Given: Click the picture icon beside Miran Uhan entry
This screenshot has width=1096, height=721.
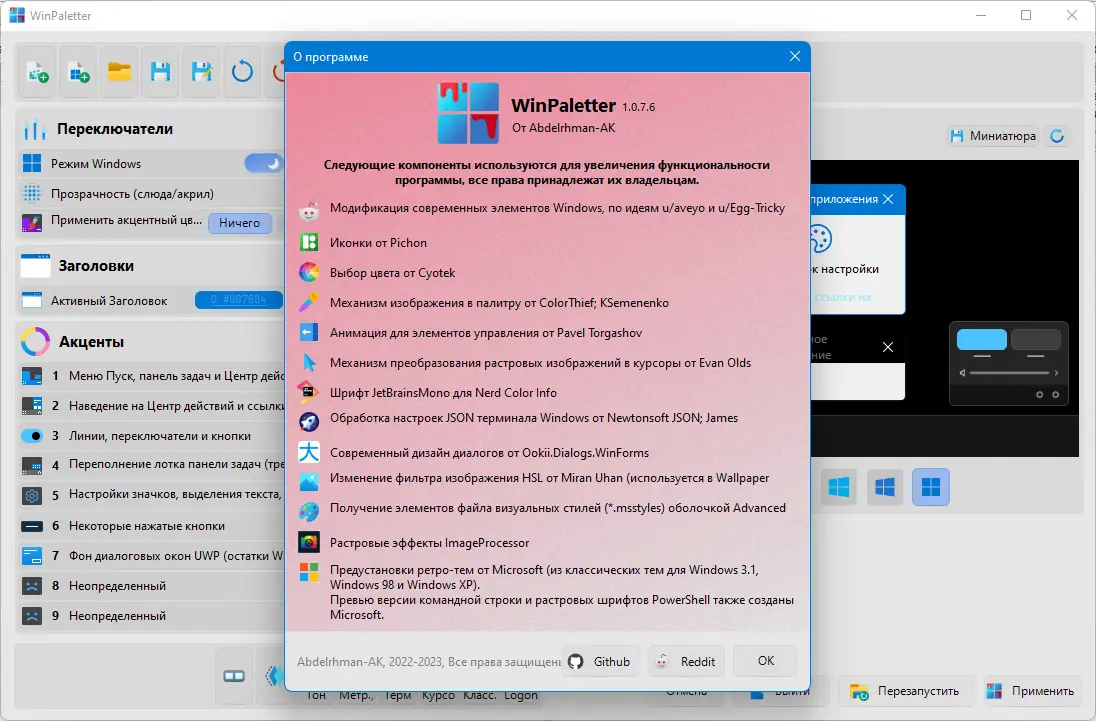Looking at the screenshot, I should [309, 481].
